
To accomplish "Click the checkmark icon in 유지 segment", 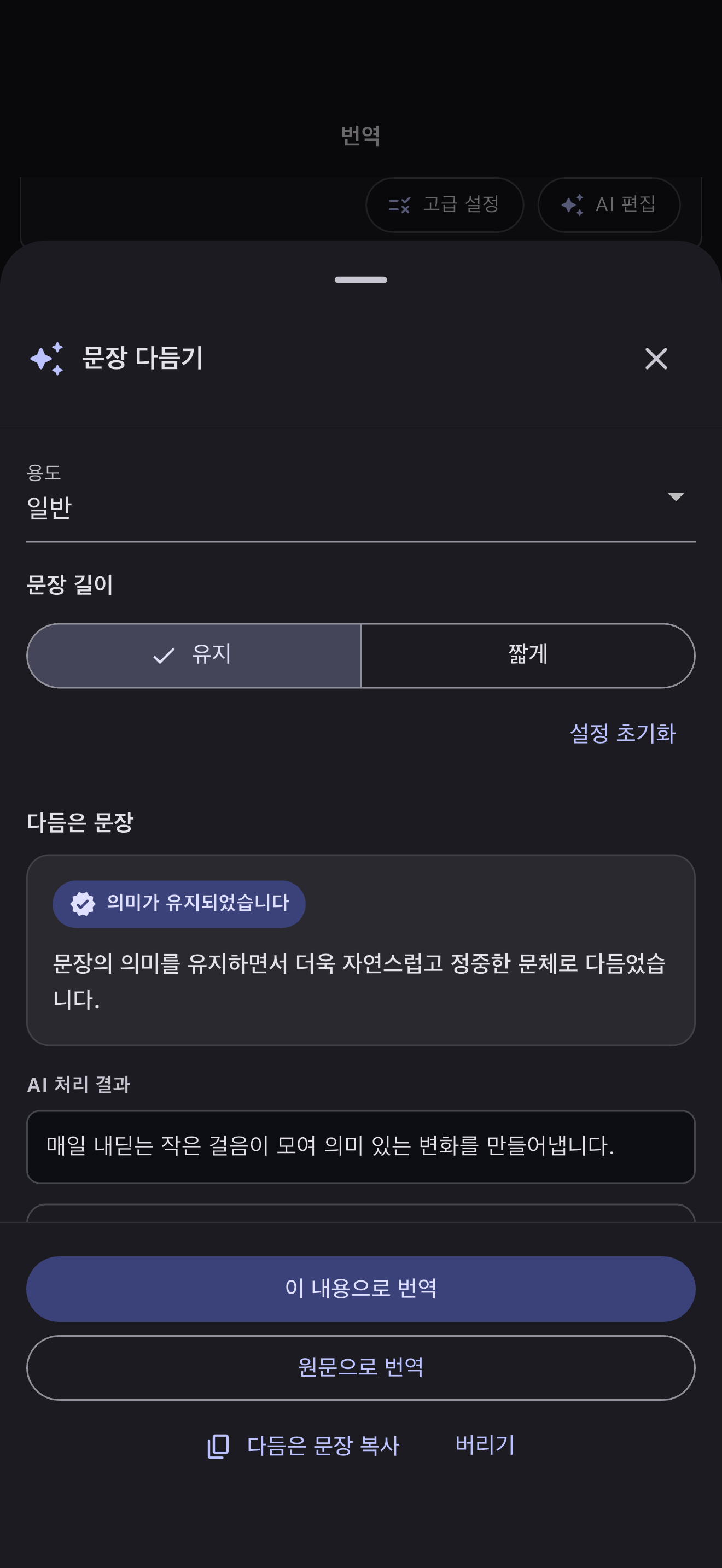I will pos(164,656).
